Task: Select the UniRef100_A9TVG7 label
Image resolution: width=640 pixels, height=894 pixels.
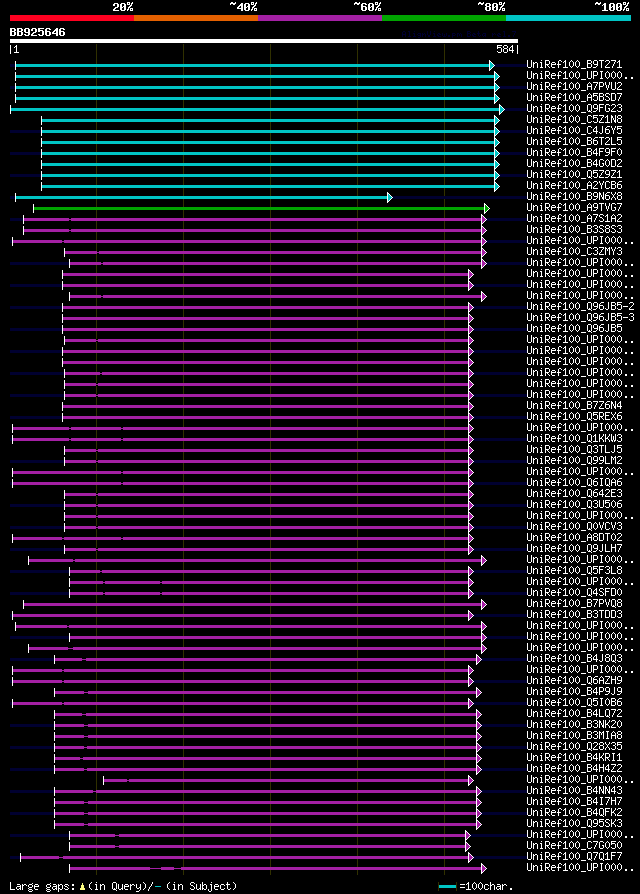Action: (x=574, y=208)
